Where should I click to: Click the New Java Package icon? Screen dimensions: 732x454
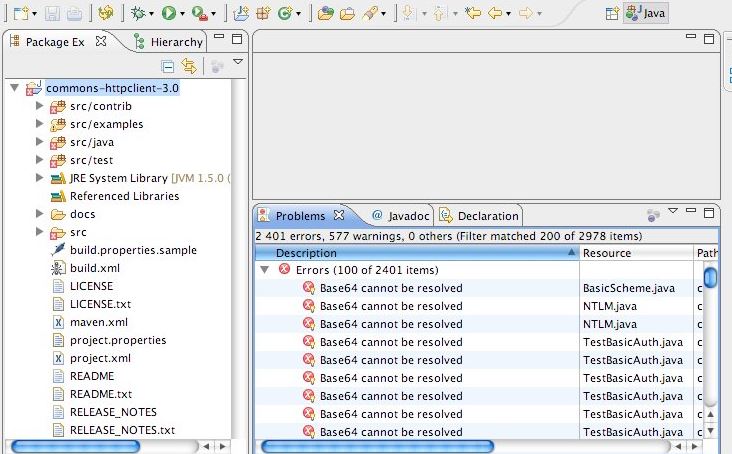263,13
